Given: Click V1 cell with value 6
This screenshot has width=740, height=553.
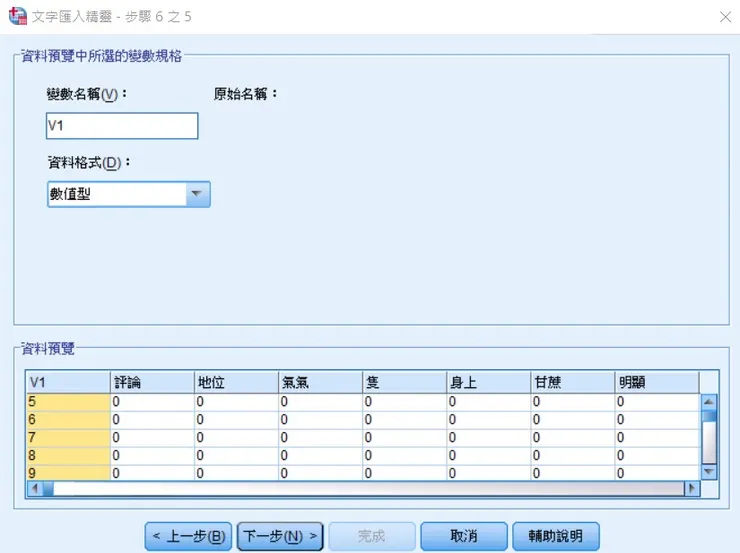Looking at the screenshot, I should click(68, 420).
